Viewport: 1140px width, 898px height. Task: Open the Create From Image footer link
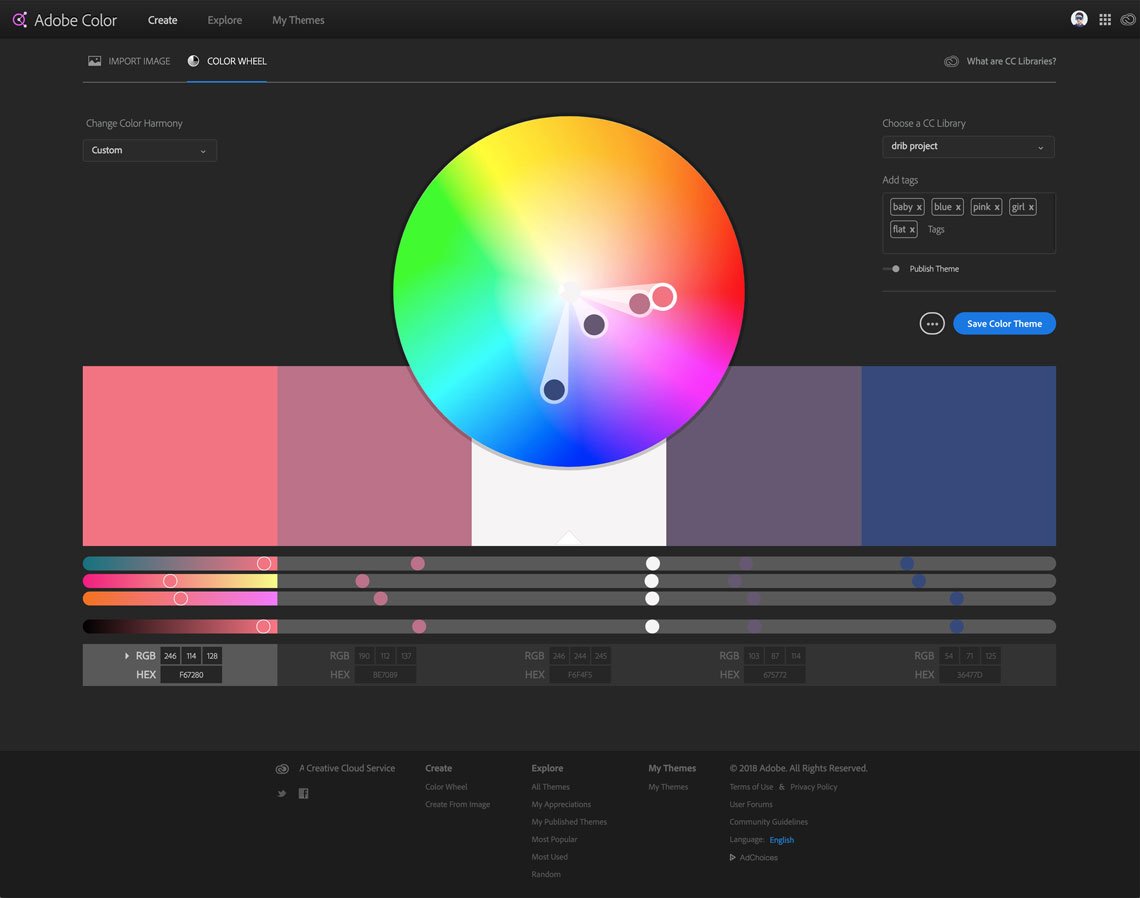pyautogui.click(x=457, y=804)
